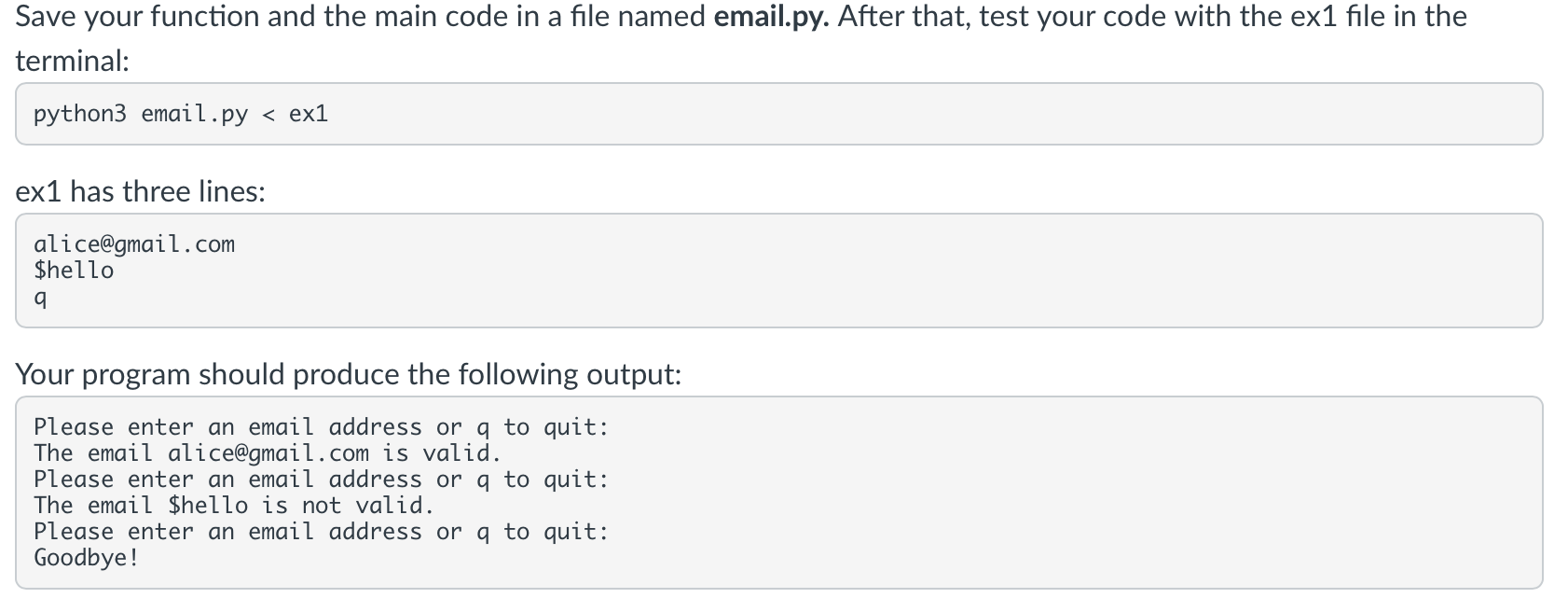Viewport: 1568px width, 612px height.
Task: Click second 'Please enter an email' prompt line
Action: pyautogui.click(x=322, y=480)
